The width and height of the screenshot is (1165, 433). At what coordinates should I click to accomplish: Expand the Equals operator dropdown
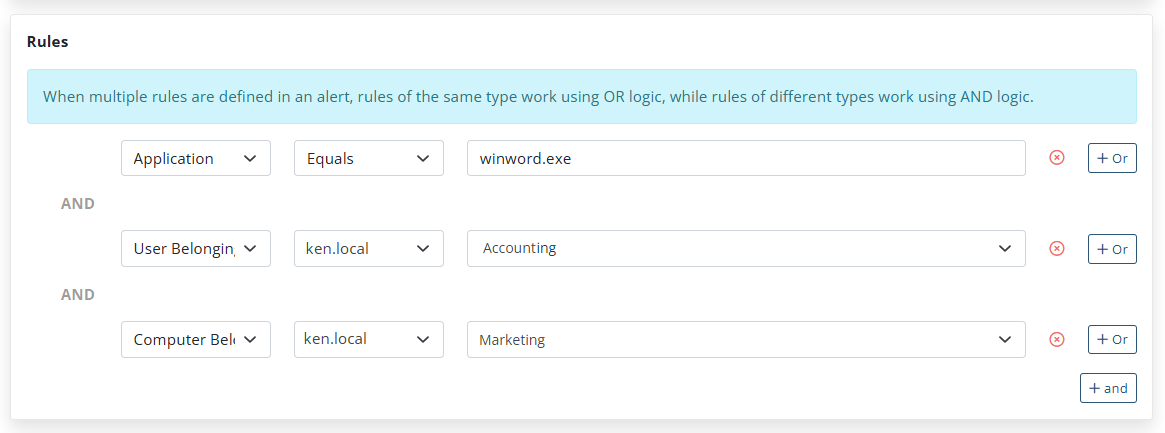[368, 158]
